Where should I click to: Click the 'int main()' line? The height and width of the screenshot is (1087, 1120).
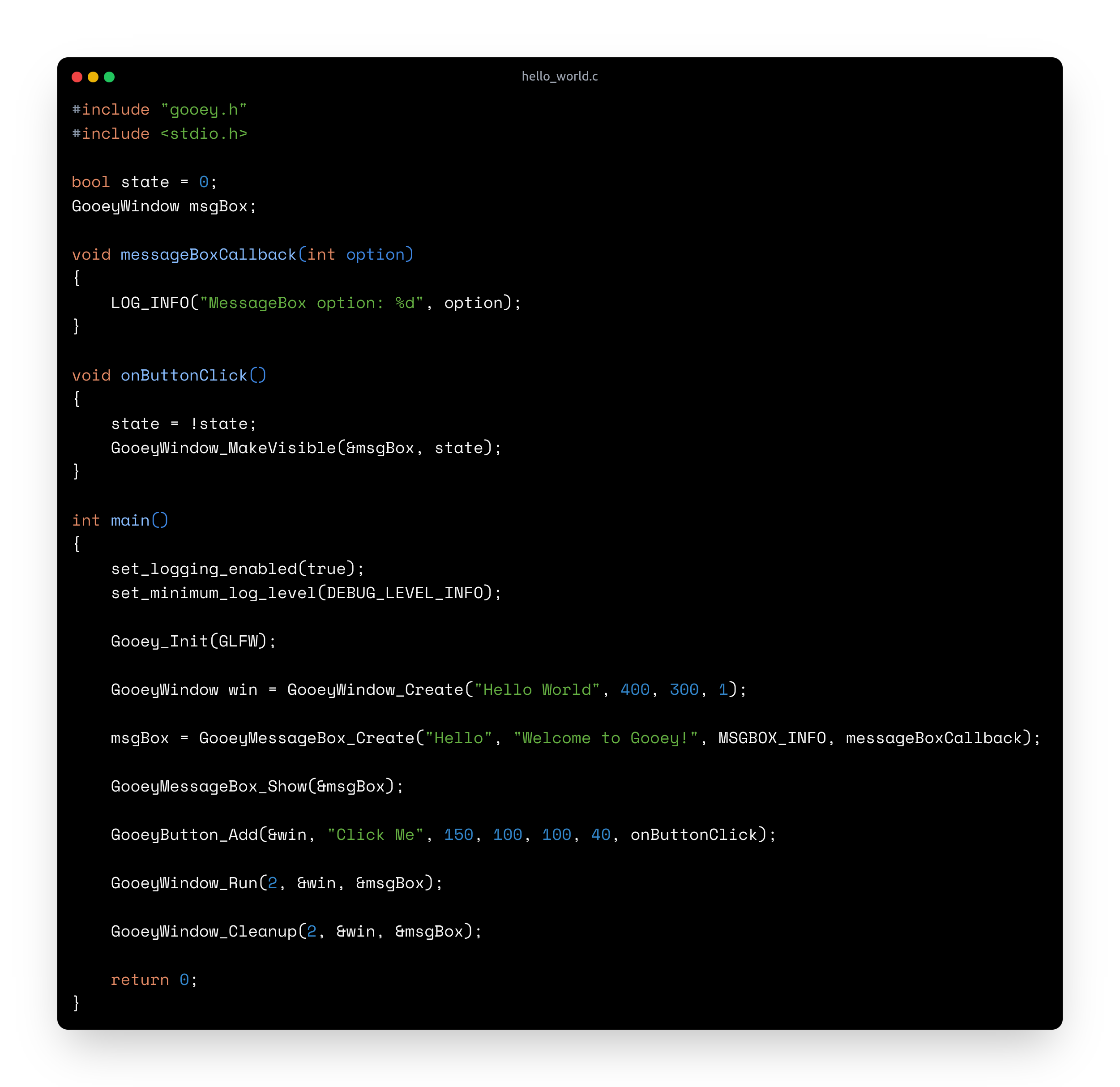(x=120, y=521)
